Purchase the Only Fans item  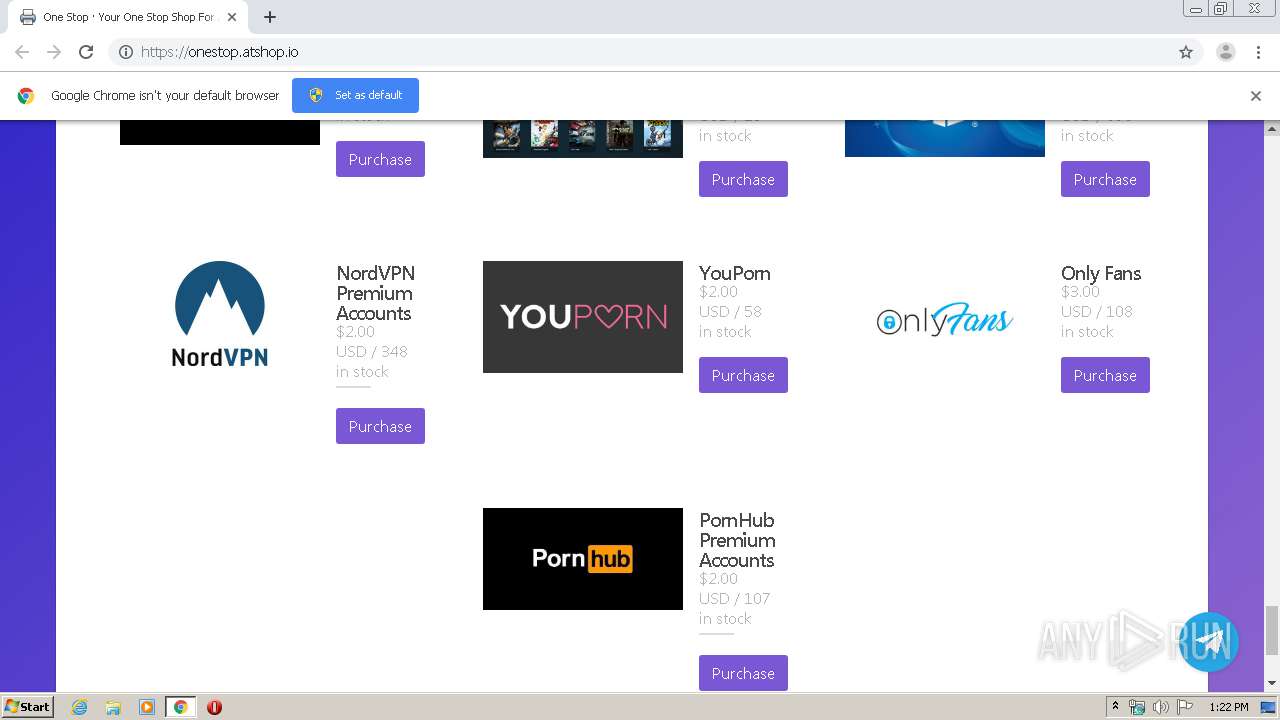tap(1105, 375)
